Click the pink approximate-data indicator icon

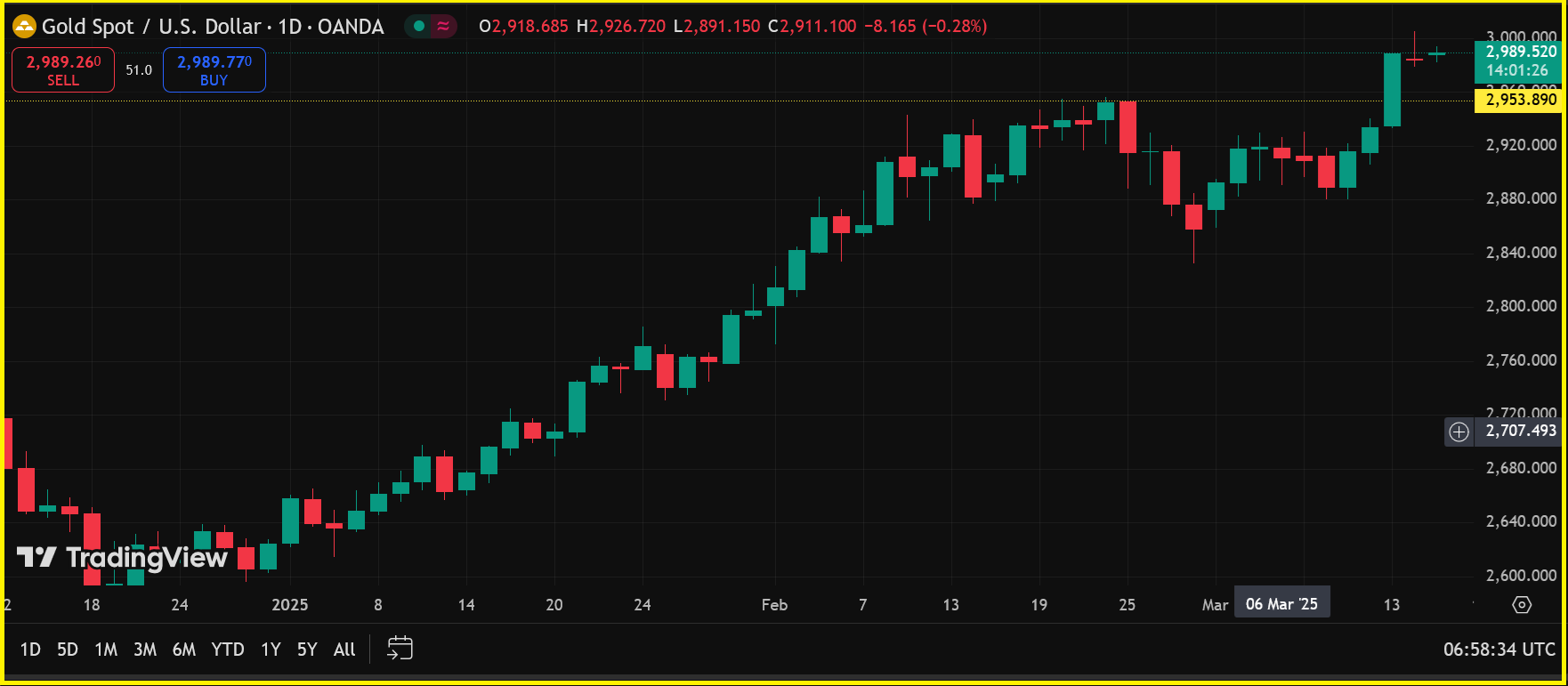coord(443,27)
